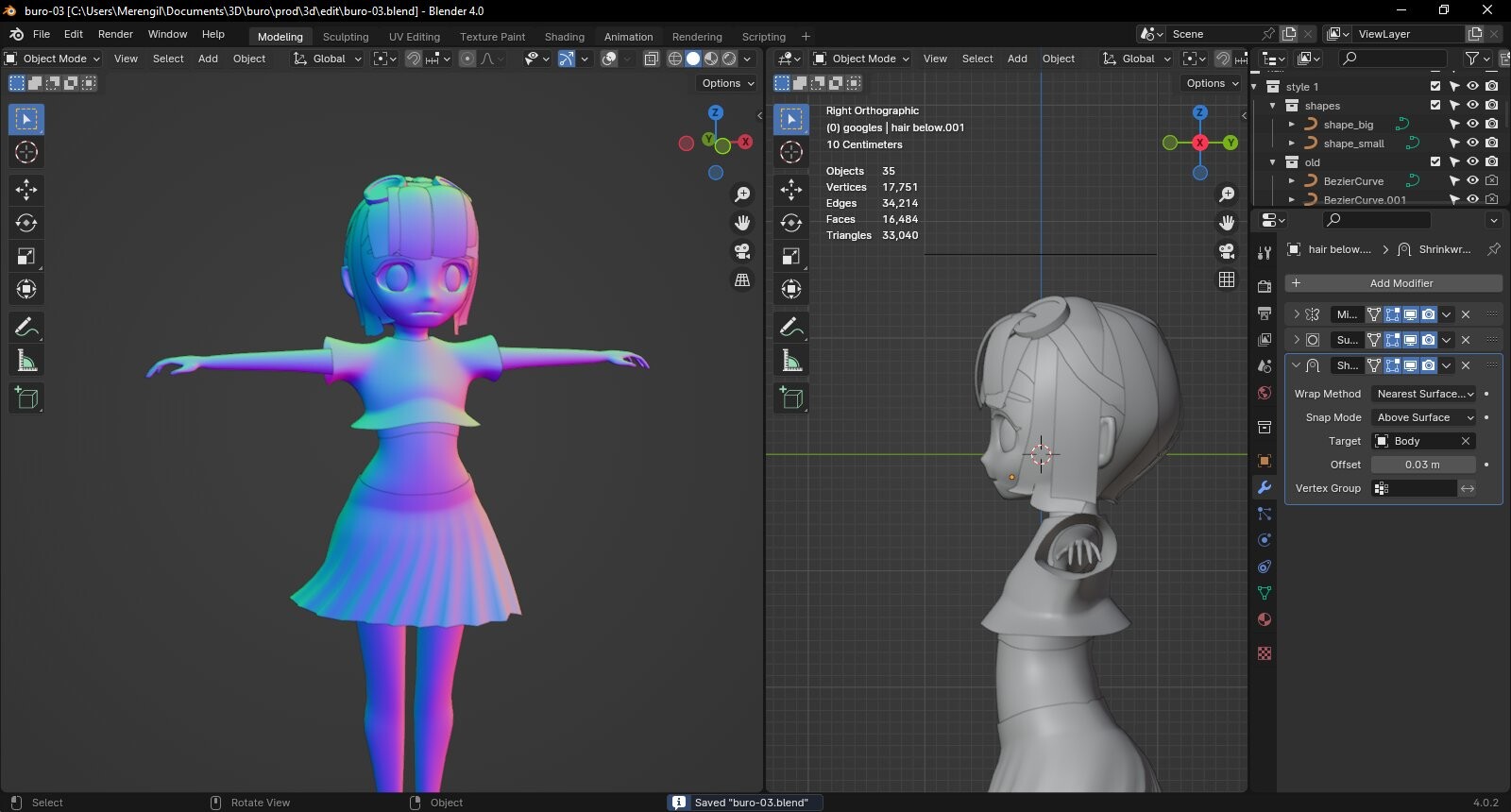Open Global orientation dropdown in right viewport
1511x812 pixels.
click(1137, 59)
